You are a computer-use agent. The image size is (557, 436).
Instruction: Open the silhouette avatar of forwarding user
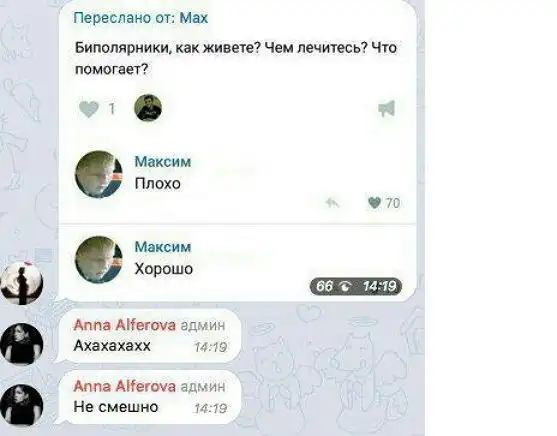22,284
